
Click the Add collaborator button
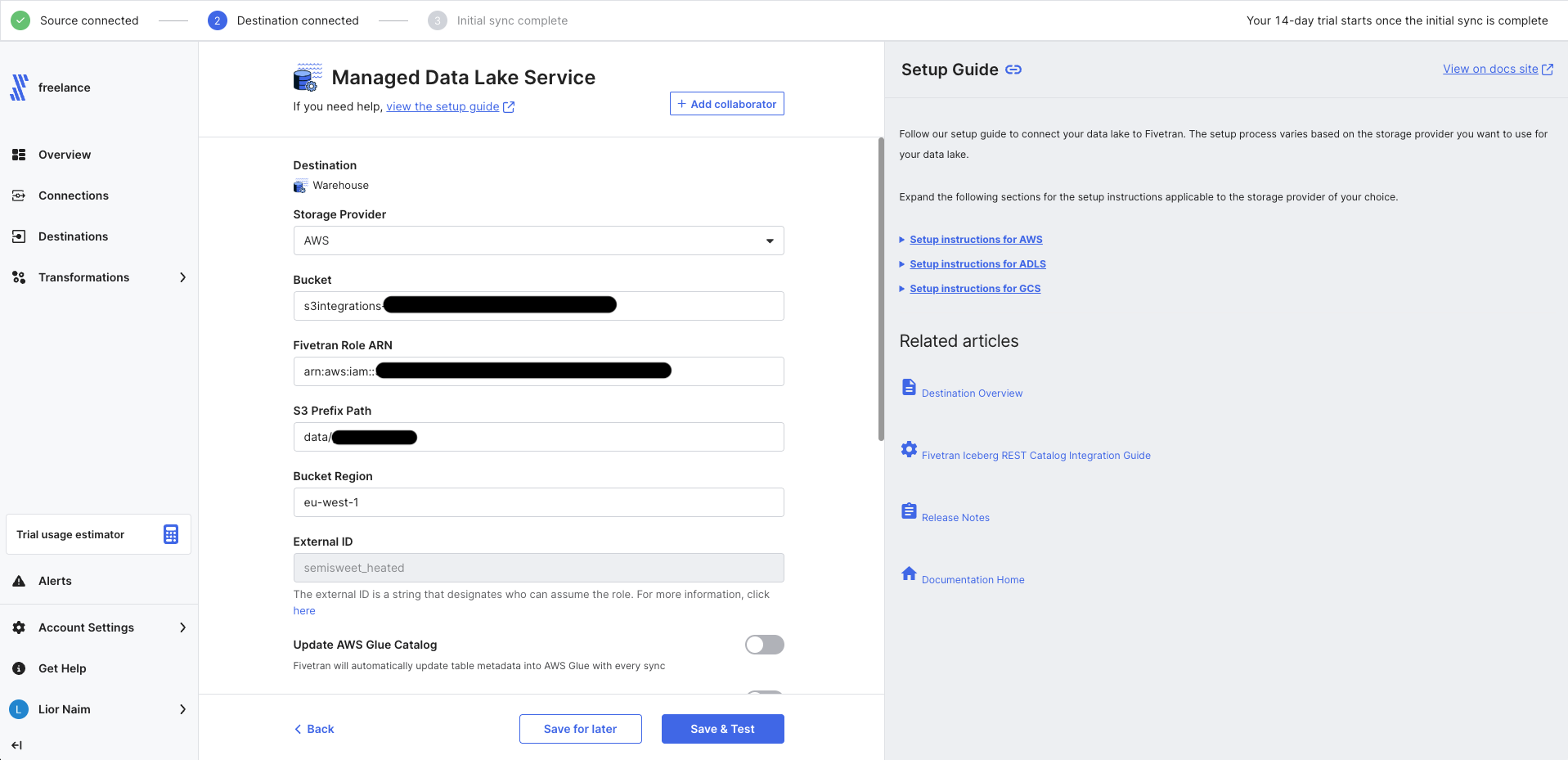tap(726, 104)
